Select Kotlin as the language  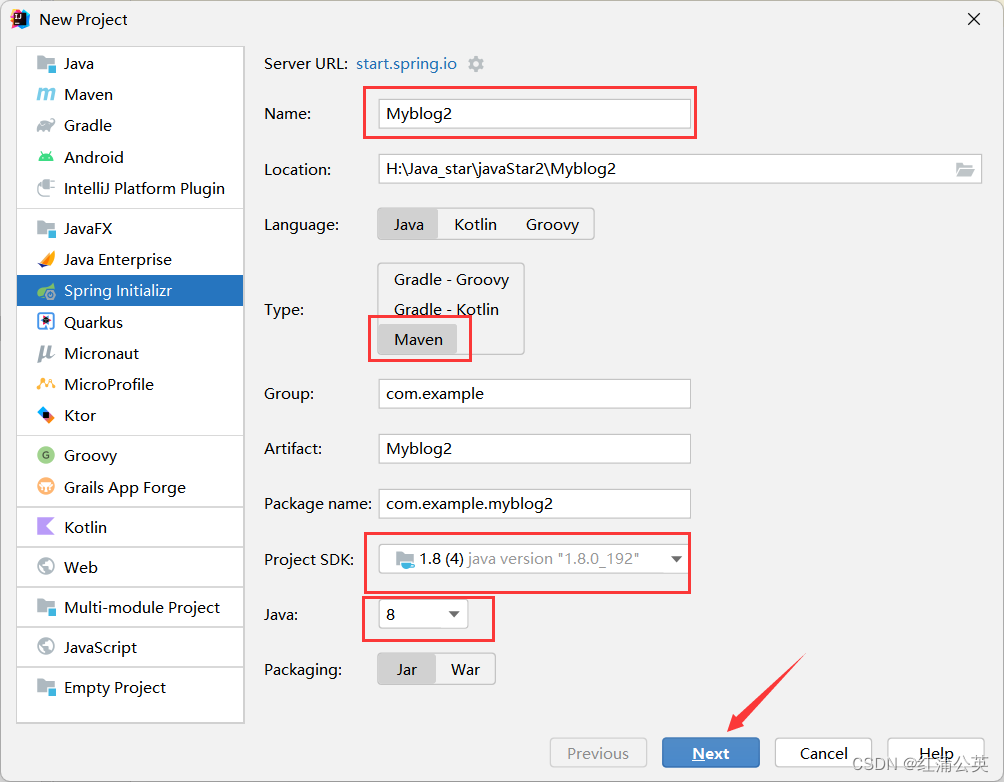(476, 224)
